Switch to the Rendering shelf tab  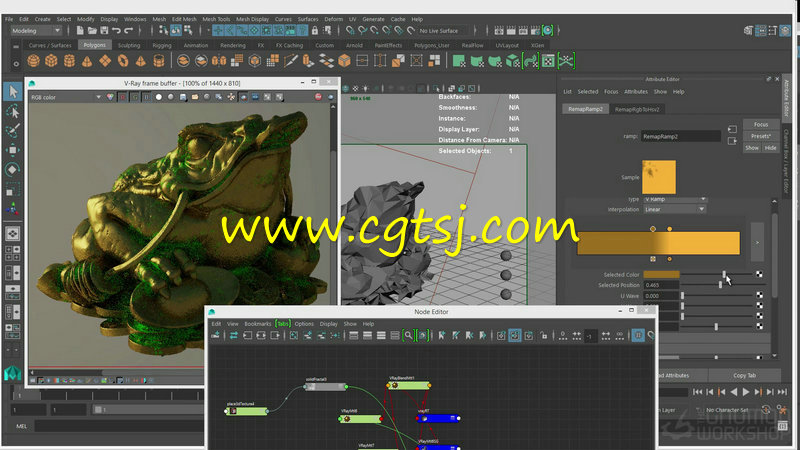233,45
